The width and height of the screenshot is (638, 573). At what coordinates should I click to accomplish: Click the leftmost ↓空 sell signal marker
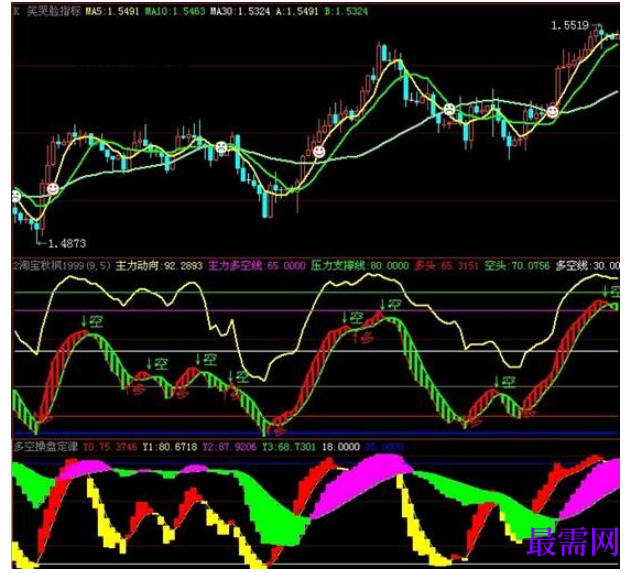[x=92, y=321]
